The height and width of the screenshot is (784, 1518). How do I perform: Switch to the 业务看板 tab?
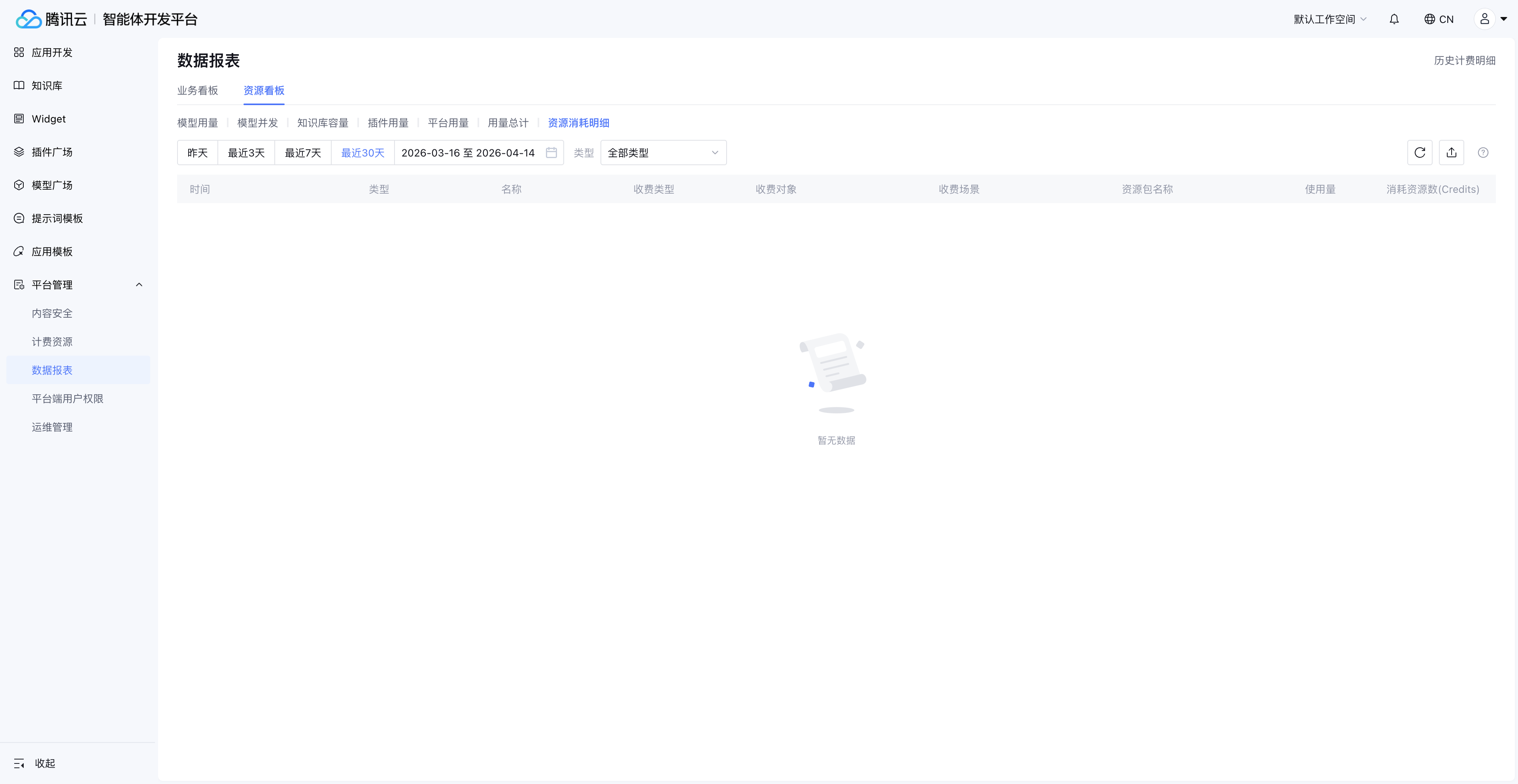point(197,90)
